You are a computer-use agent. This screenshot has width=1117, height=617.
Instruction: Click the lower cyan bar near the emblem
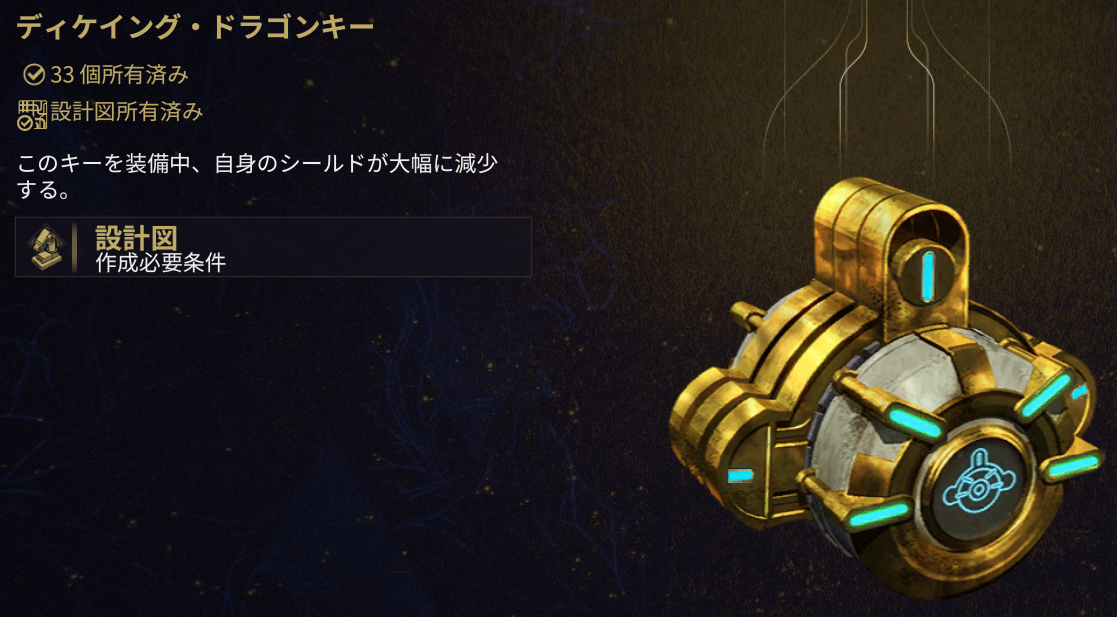879,515
